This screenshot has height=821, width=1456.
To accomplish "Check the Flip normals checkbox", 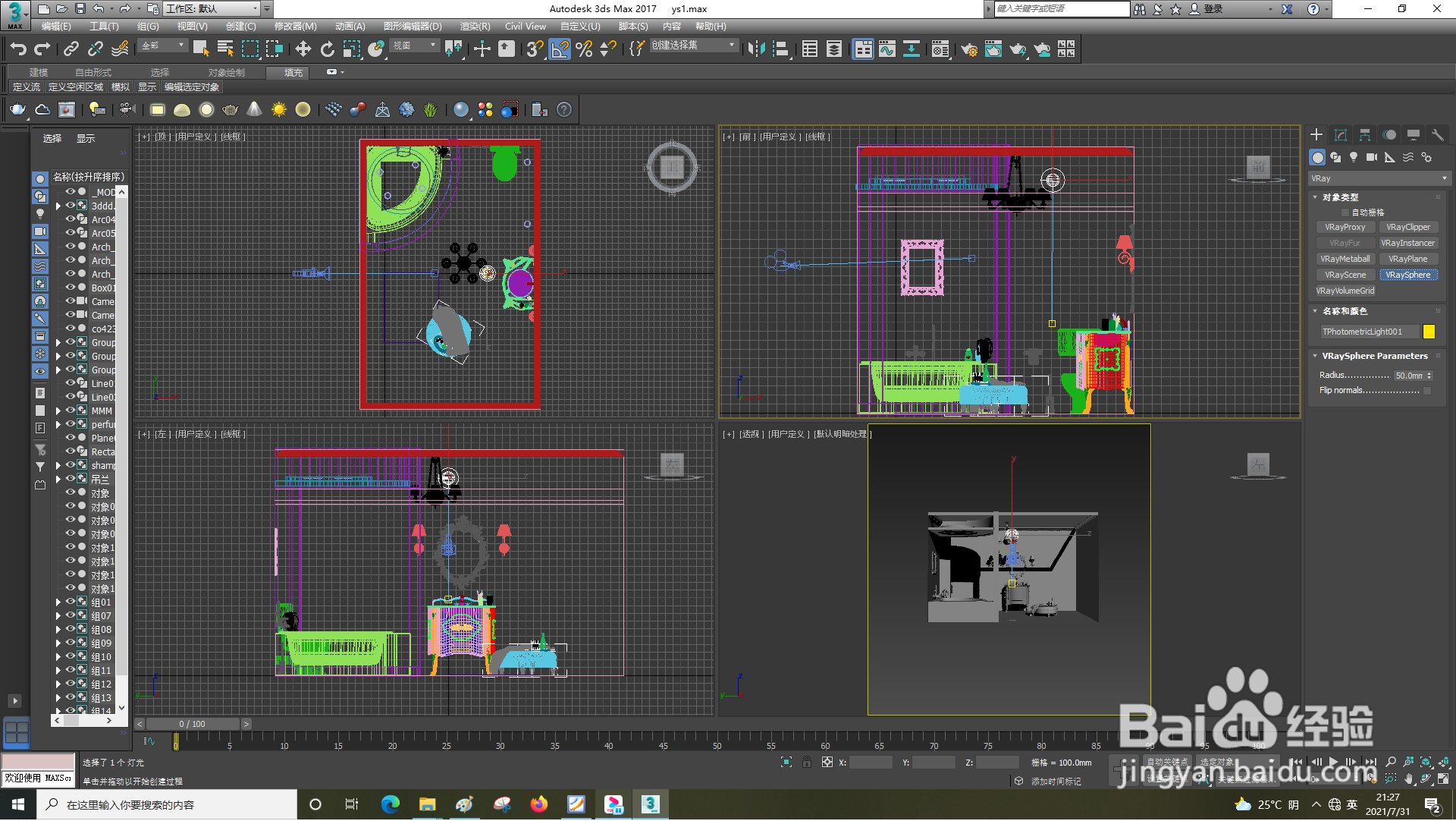I will pos(1427,391).
